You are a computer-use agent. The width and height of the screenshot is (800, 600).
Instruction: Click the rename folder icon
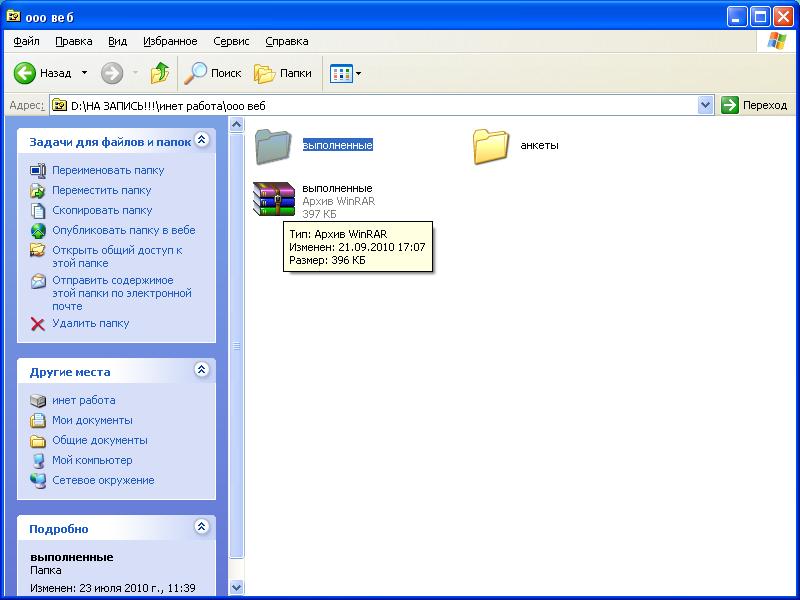(38, 171)
